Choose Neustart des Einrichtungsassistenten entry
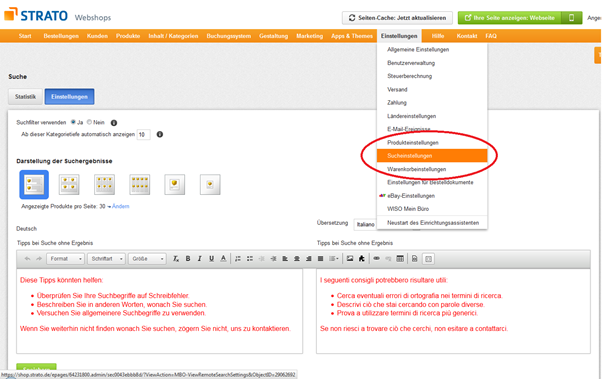This screenshot has width=604, height=379. pyautogui.click(x=432, y=223)
